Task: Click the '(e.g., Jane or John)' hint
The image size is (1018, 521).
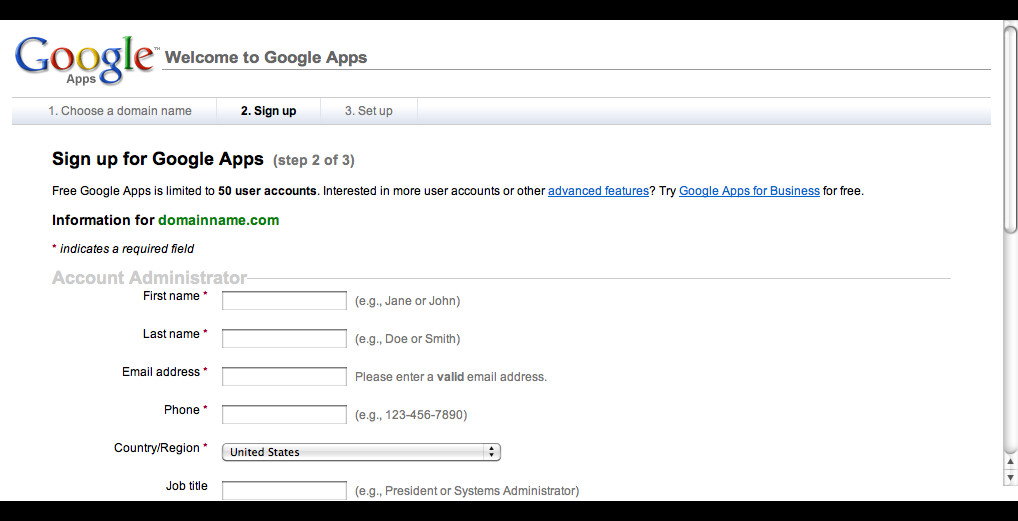Action: [408, 301]
